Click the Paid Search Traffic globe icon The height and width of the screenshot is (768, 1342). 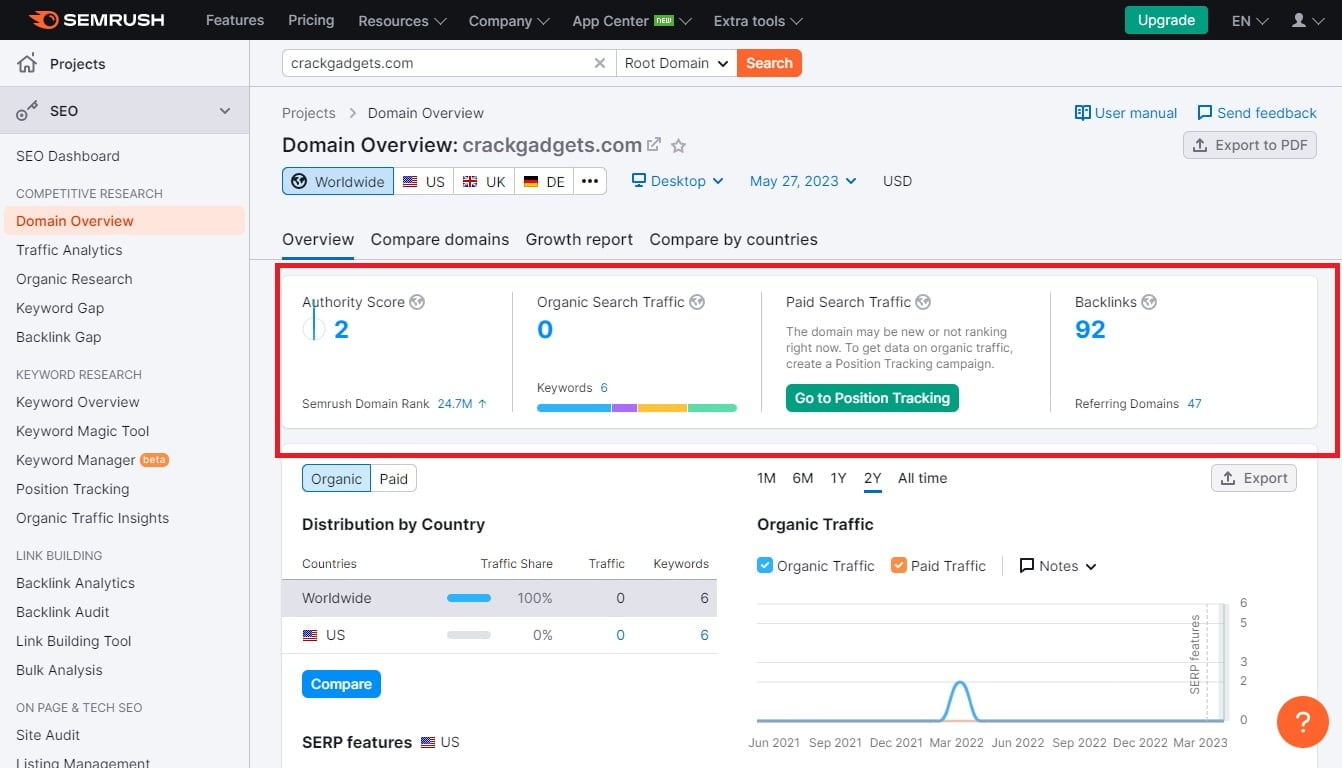tap(923, 302)
